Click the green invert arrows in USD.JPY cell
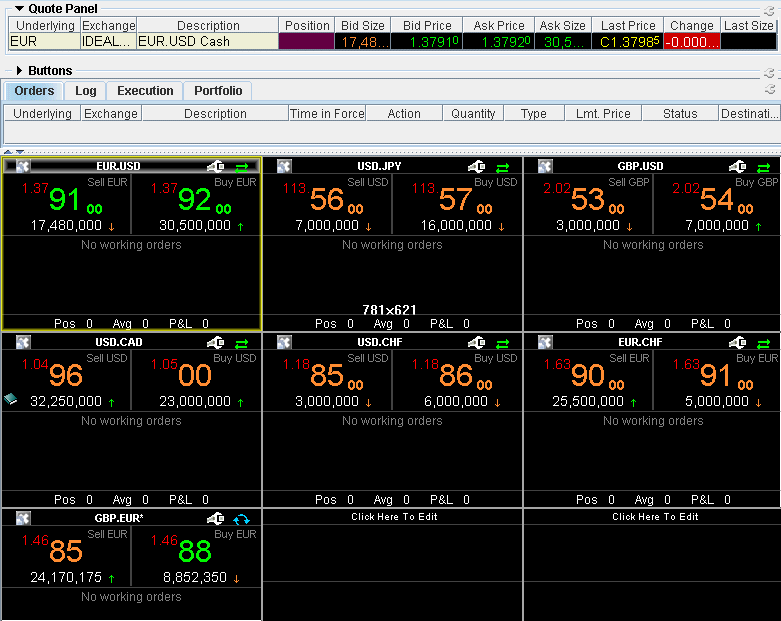 (503, 167)
